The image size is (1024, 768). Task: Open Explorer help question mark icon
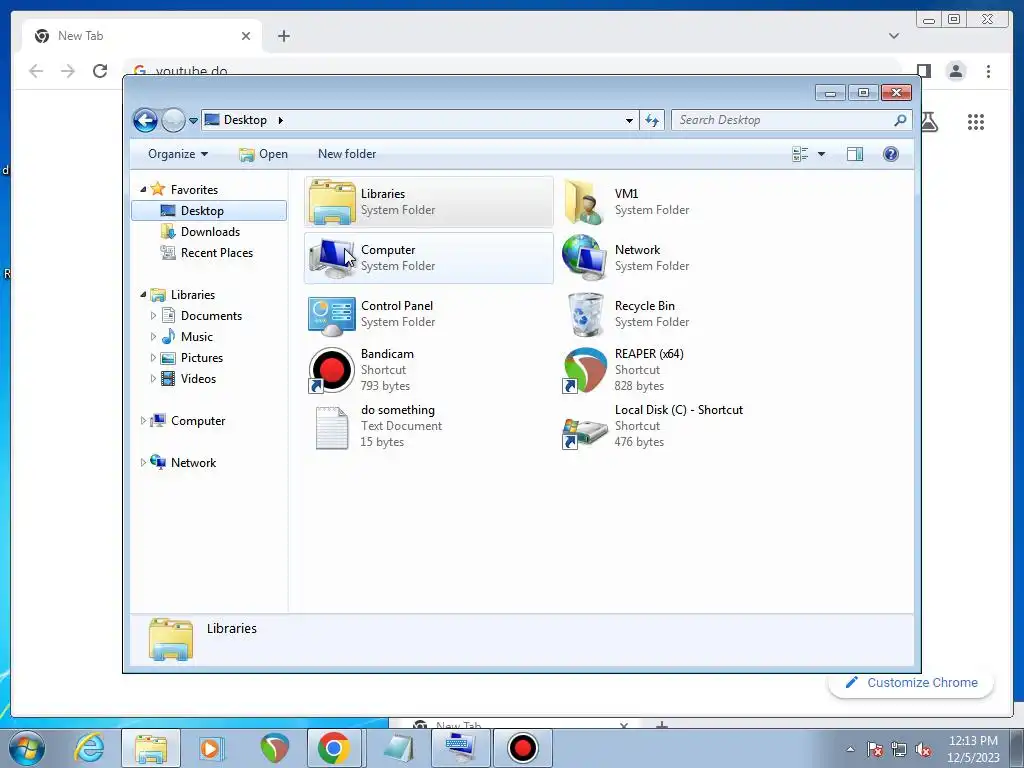[x=891, y=154]
